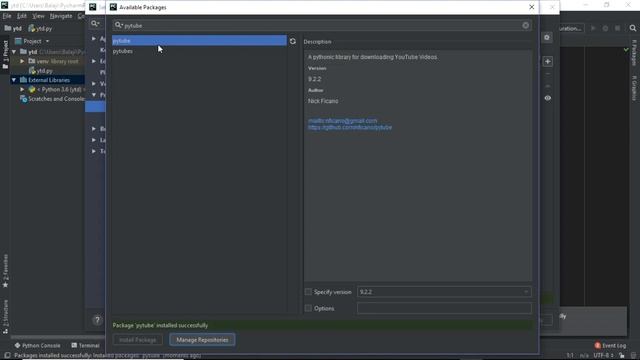
Task: Open the Edit menu
Action: [22, 16]
